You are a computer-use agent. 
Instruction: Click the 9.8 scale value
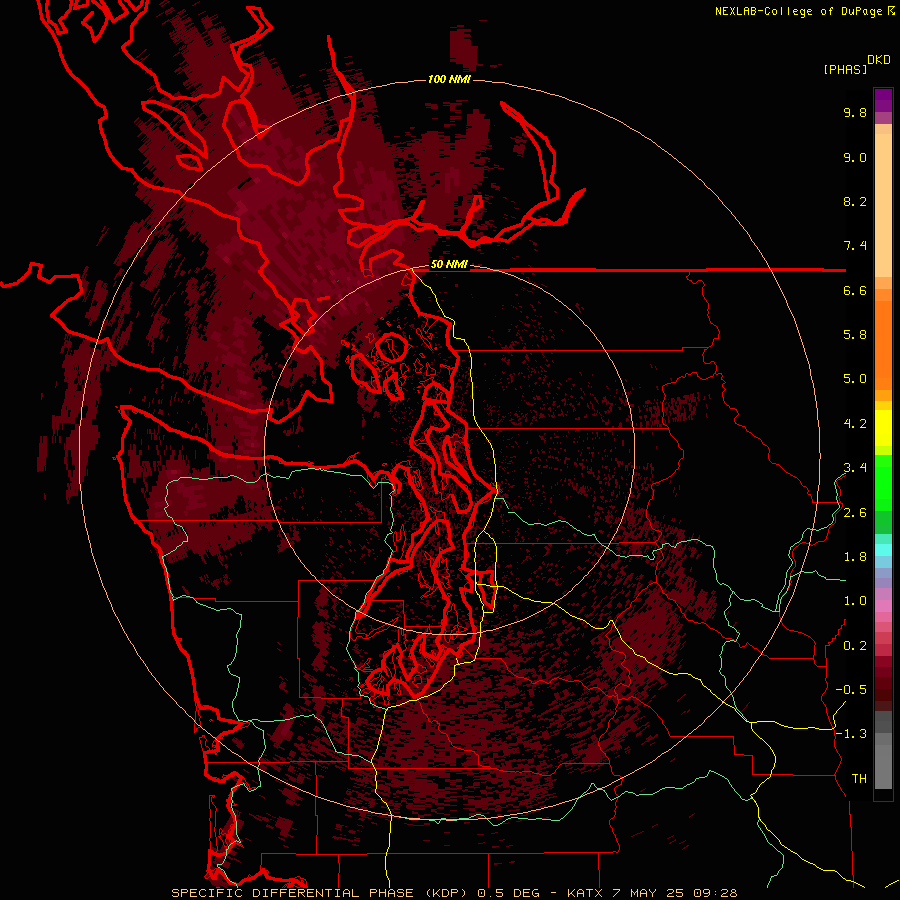coord(855,112)
